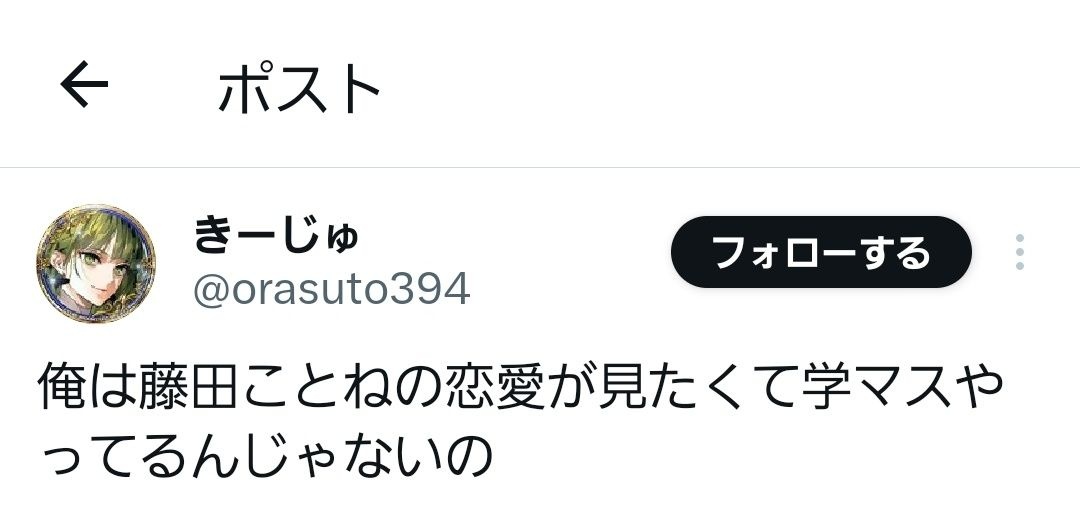
Task: Select the ポスト header title
Action: 299,87
